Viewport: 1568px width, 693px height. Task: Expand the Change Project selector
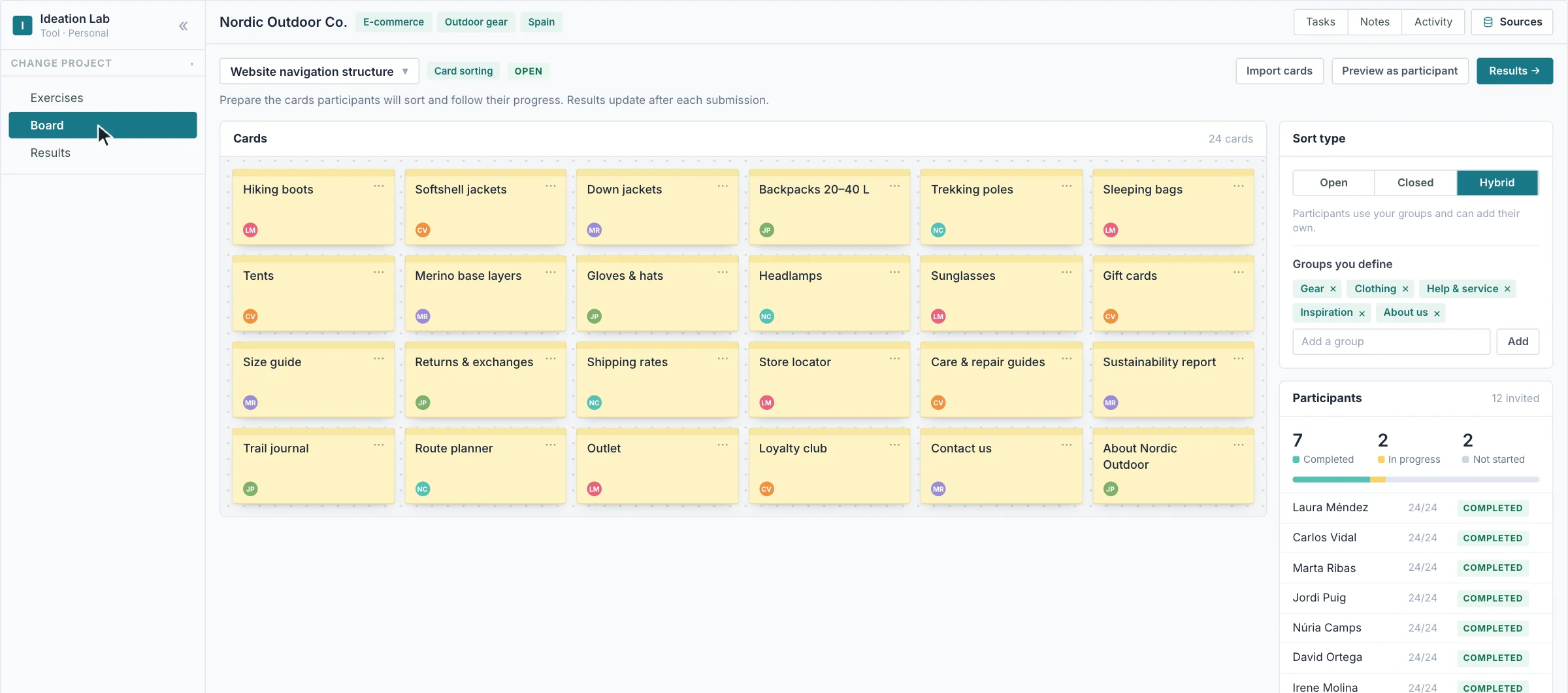tap(103, 63)
